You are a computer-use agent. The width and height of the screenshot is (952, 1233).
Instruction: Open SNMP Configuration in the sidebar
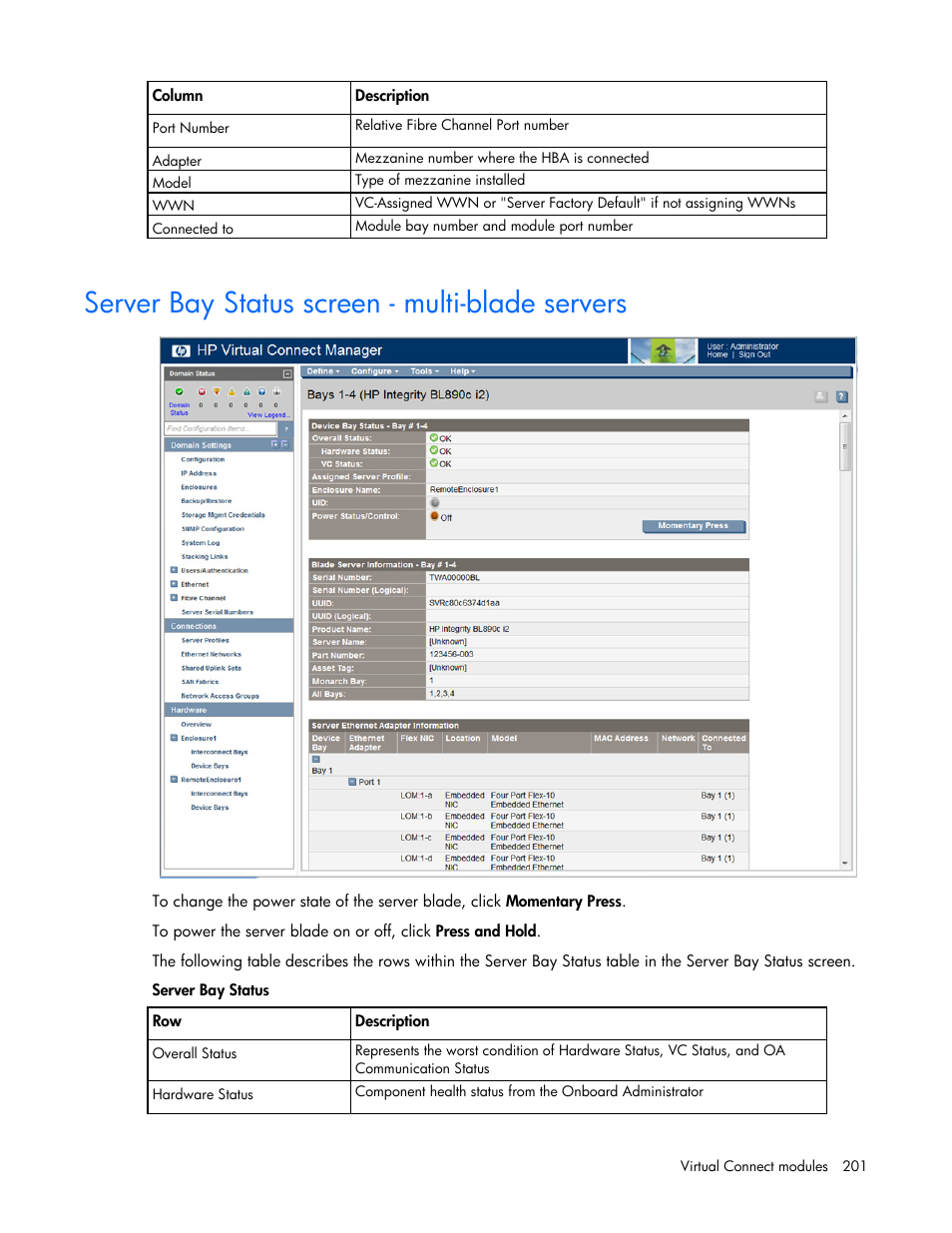(x=213, y=529)
